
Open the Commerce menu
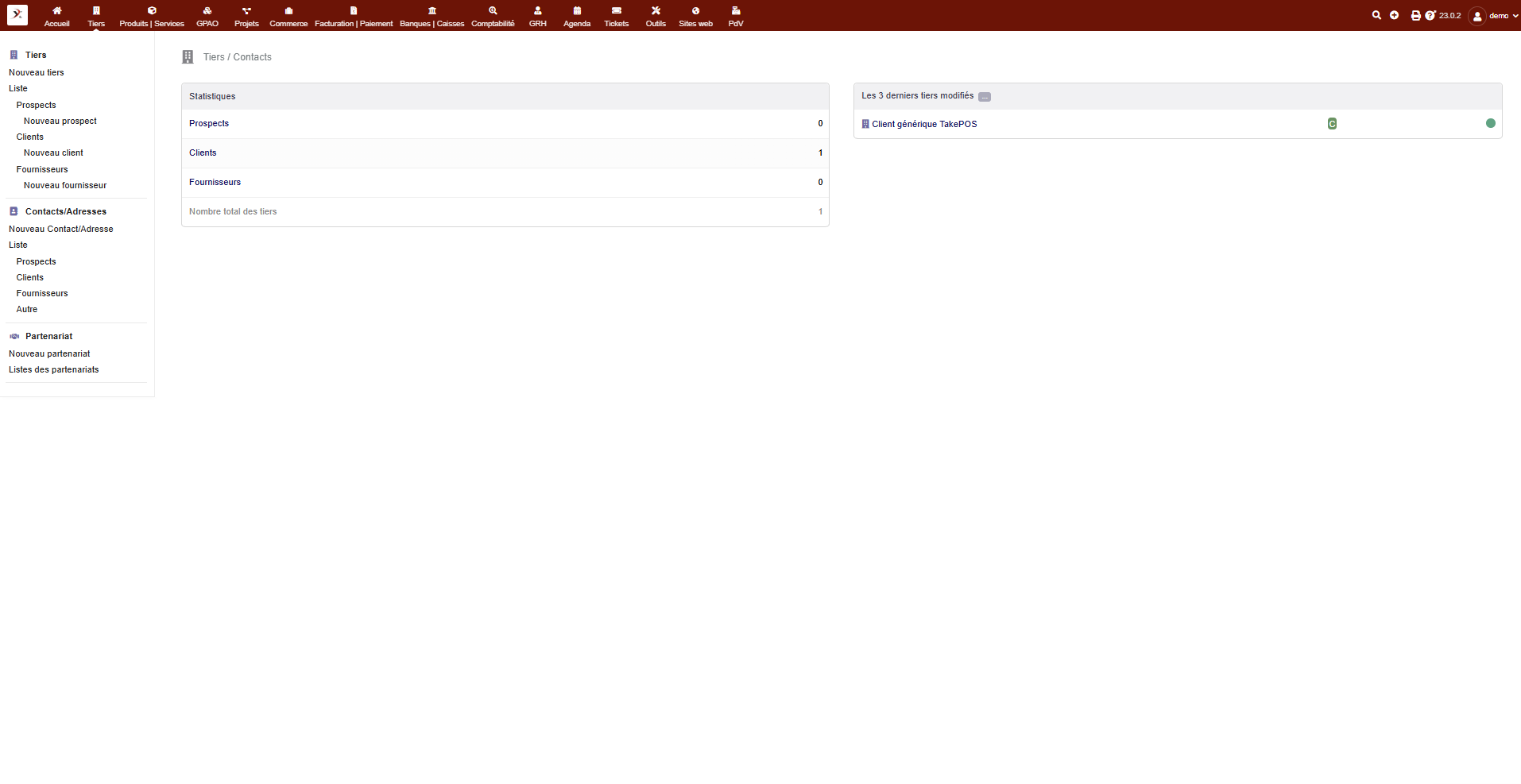pos(288,16)
